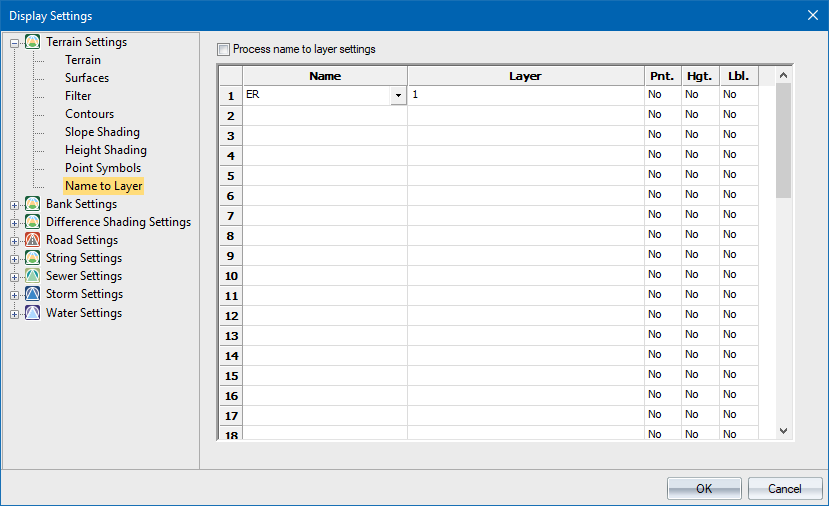Open the Name dropdown in row 1
829x506 pixels.
[398, 95]
